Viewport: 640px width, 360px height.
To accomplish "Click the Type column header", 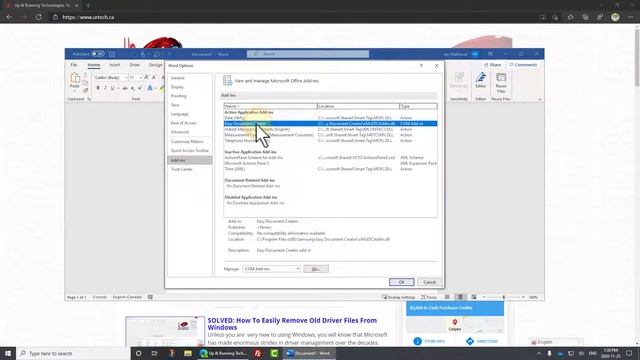I will coord(418,106).
